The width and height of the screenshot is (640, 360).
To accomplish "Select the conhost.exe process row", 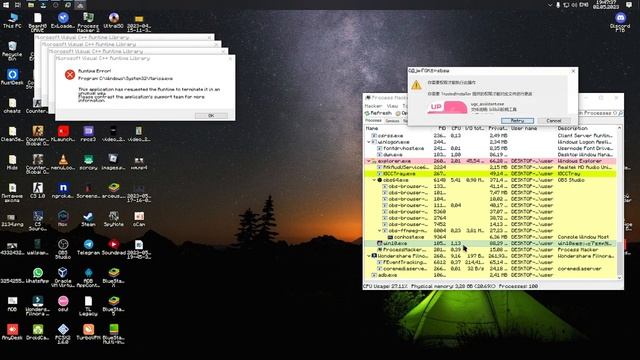I will pos(490,237).
